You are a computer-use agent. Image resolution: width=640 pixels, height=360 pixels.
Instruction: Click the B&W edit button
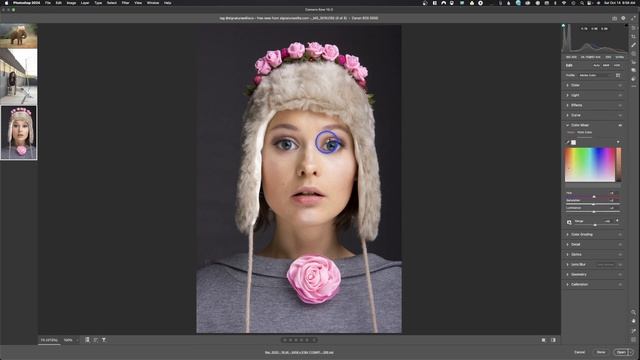(606, 65)
